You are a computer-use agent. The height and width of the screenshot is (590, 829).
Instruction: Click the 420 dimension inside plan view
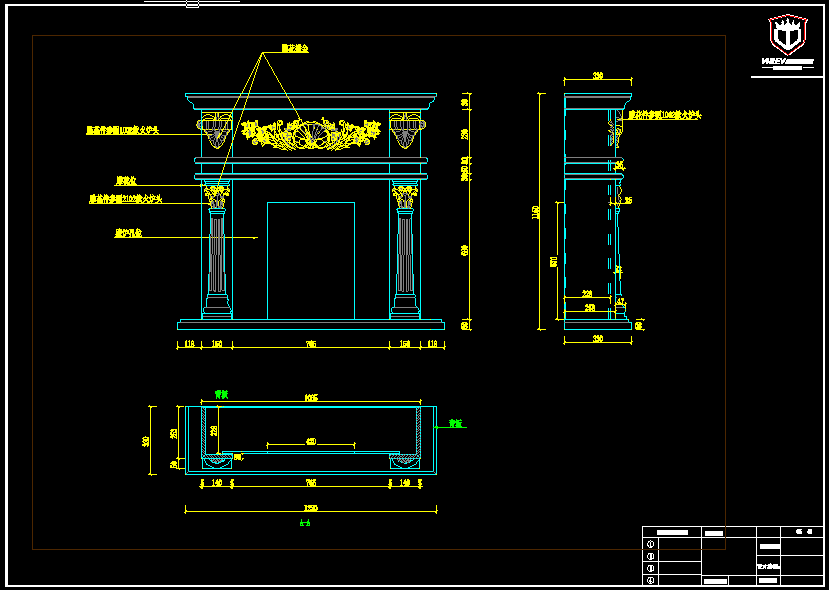click(311, 441)
